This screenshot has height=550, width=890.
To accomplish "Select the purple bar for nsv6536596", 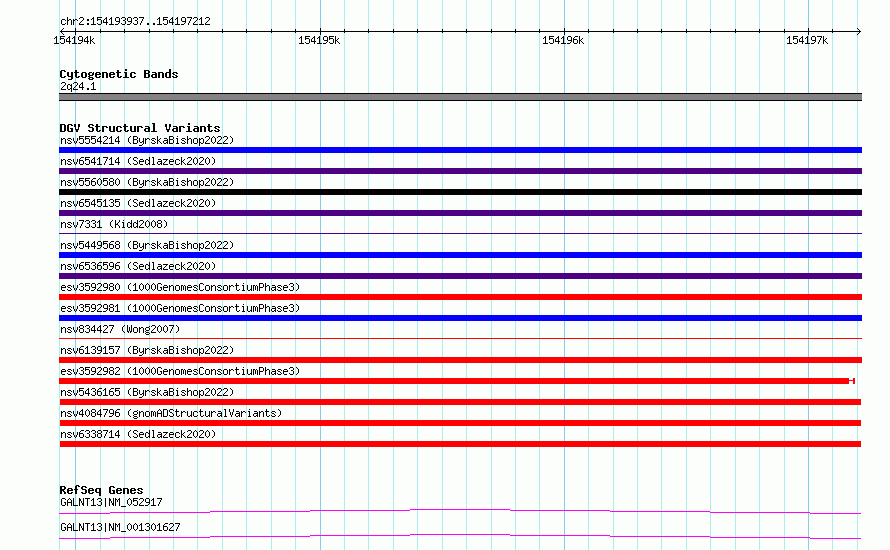I will [x=460, y=276].
